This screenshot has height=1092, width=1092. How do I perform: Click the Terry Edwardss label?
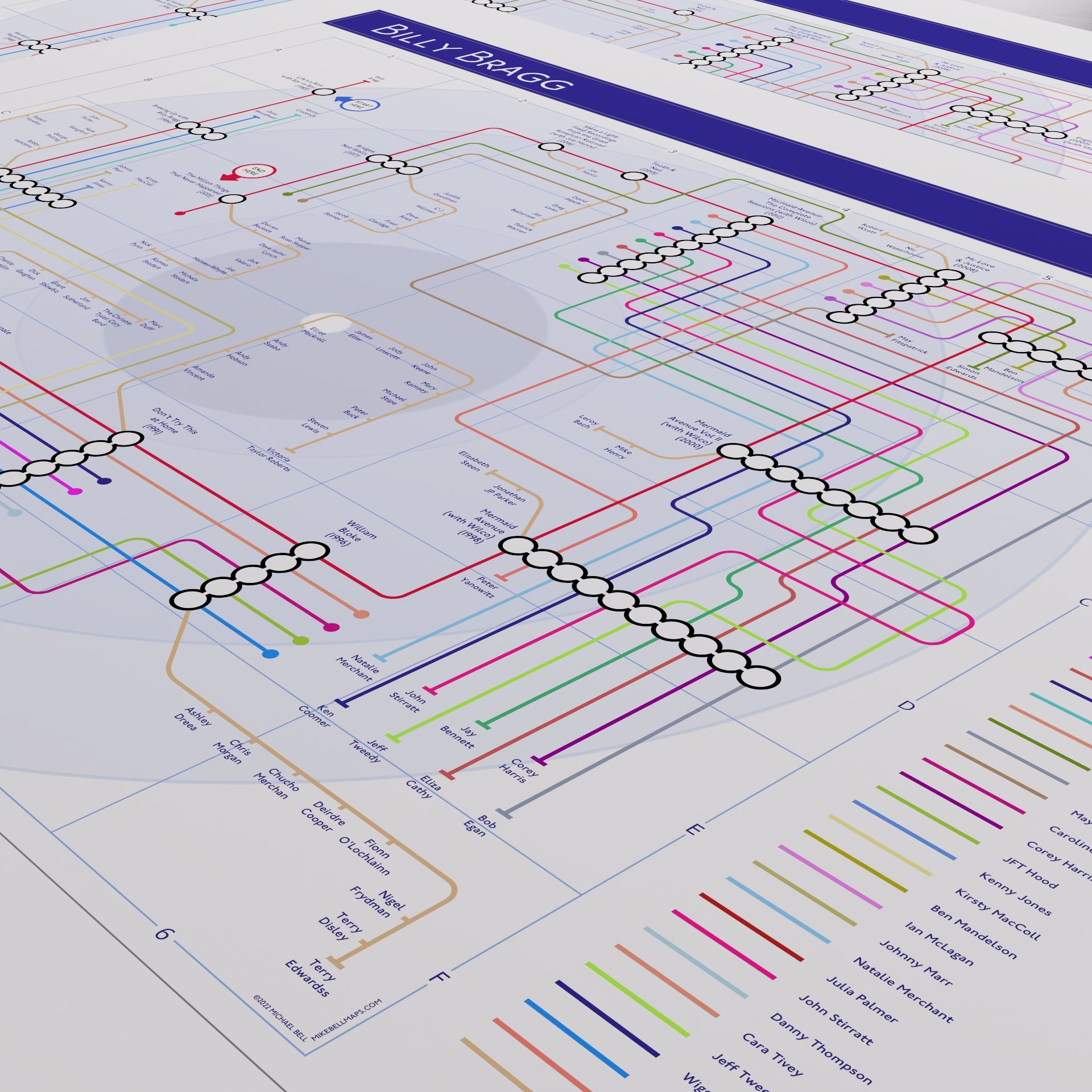(311, 977)
